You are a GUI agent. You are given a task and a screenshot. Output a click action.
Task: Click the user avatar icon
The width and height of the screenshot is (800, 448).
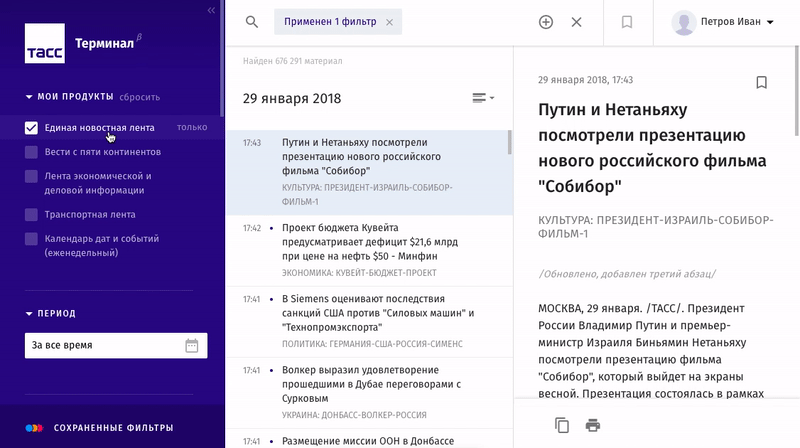[x=684, y=22]
